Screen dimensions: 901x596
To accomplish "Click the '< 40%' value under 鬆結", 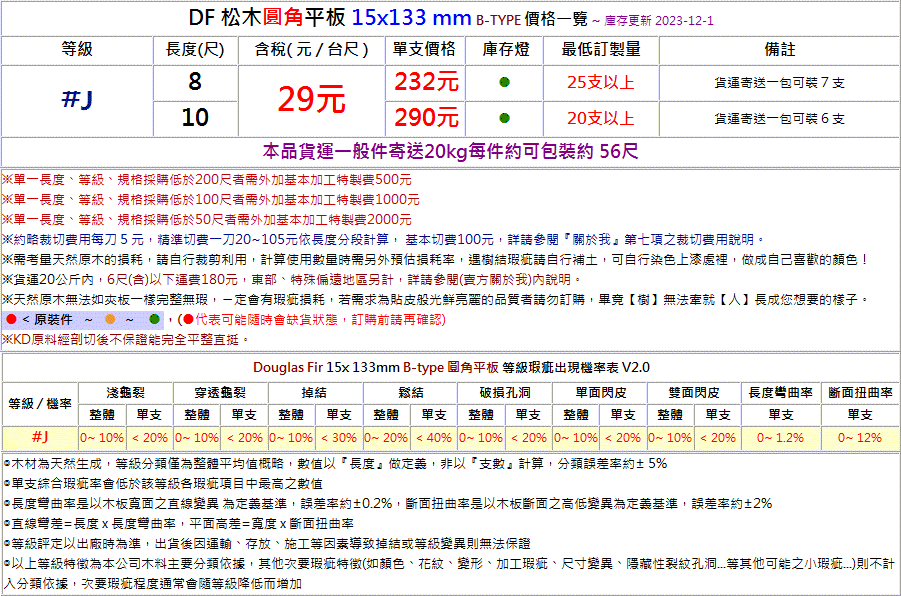I will pyautogui.click(x=434, y=438).
